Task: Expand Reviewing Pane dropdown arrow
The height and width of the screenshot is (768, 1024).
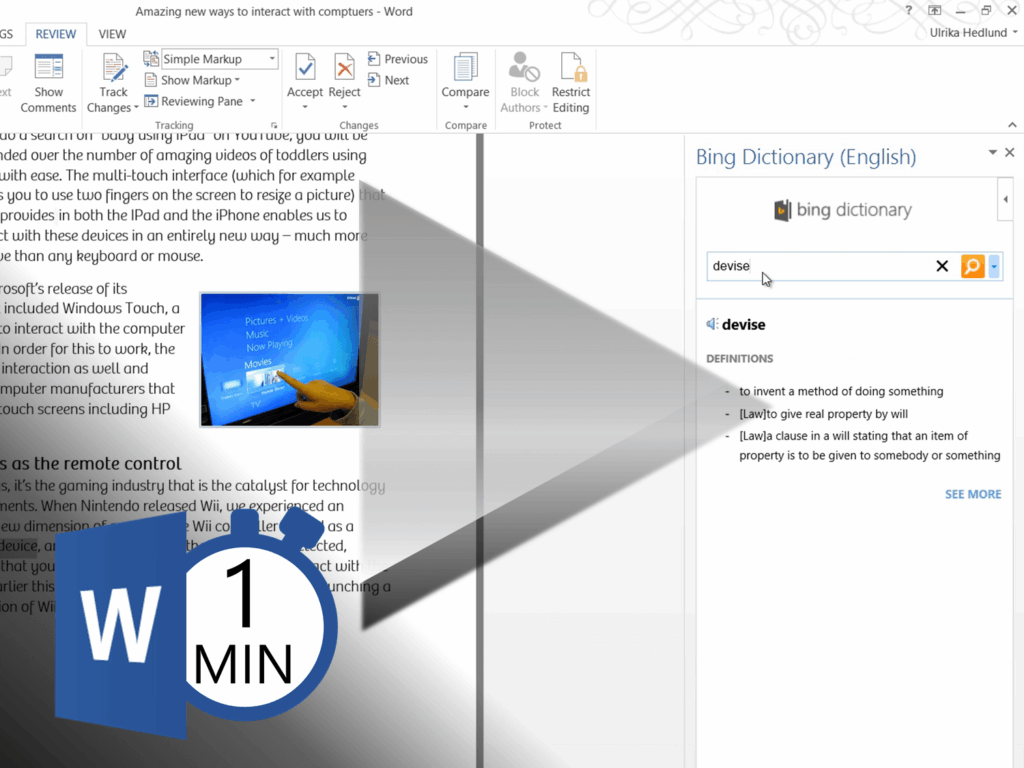Action: click(253, 101)
